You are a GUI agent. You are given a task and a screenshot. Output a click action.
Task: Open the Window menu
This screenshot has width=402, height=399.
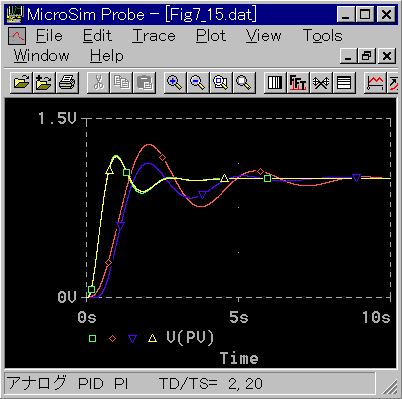tap(41, 56)
